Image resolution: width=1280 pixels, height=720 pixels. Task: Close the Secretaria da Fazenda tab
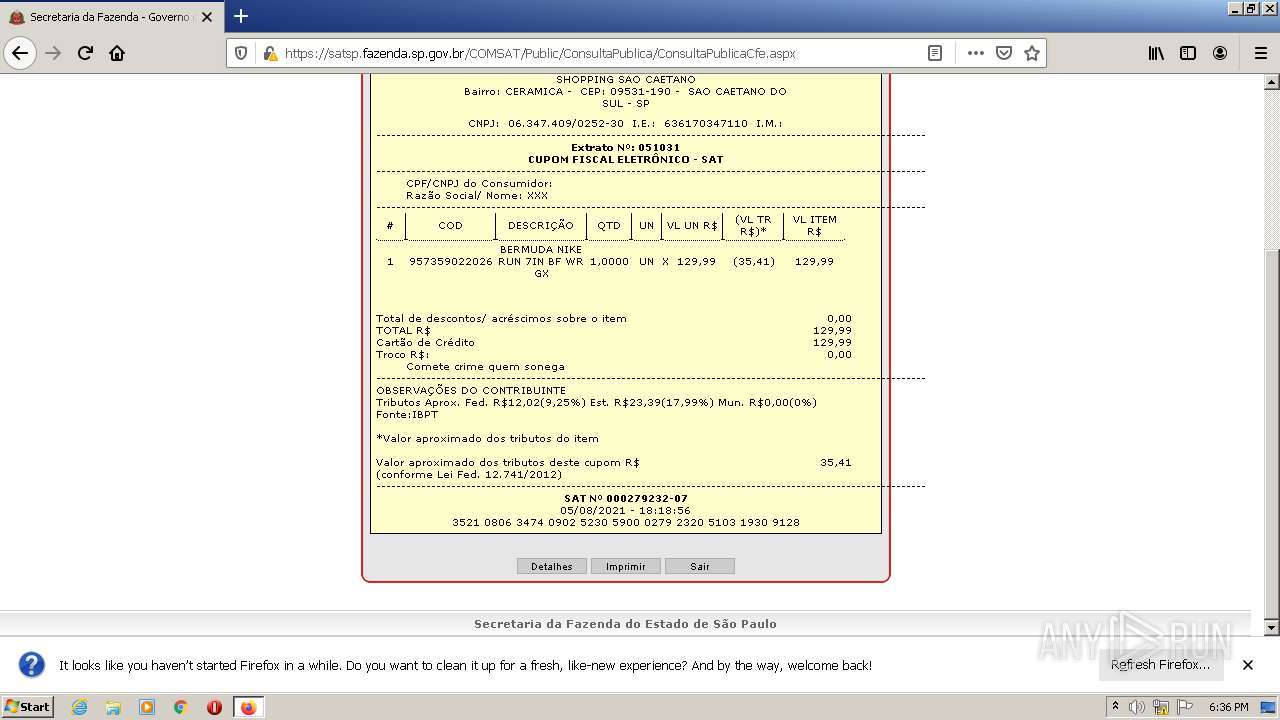[x=207, y=17]
